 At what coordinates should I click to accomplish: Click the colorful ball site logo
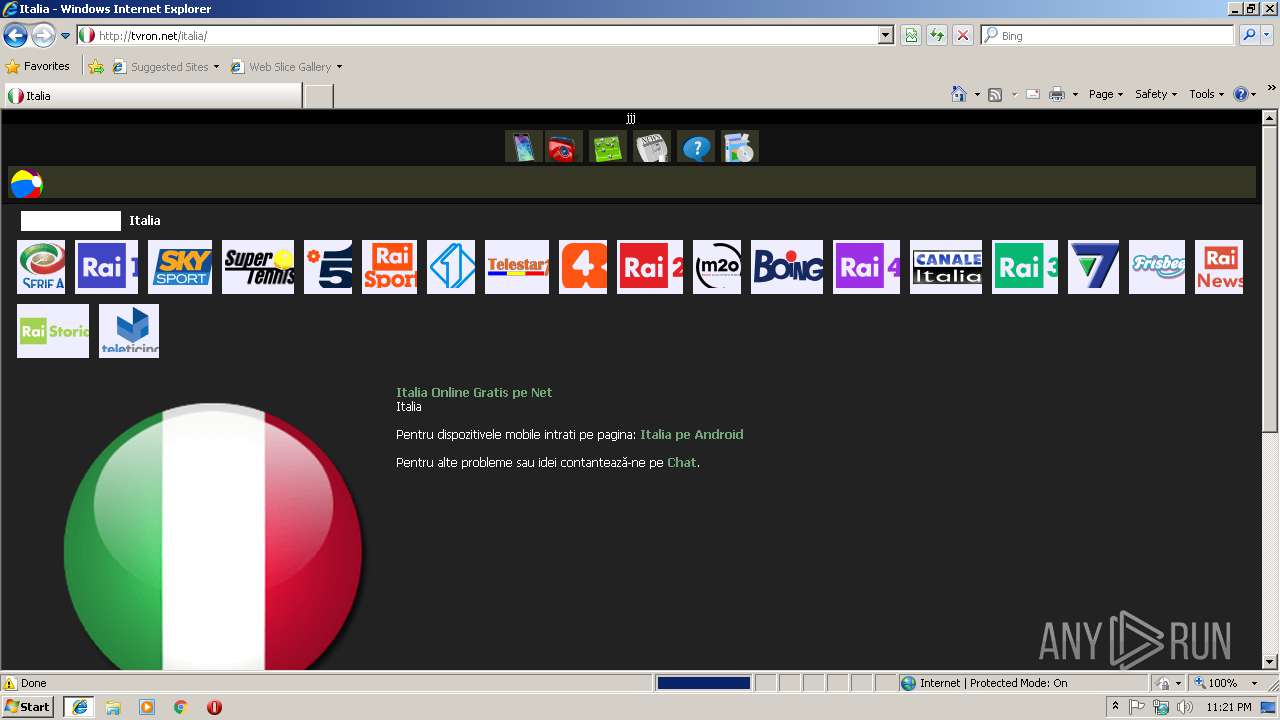point(26,184)
